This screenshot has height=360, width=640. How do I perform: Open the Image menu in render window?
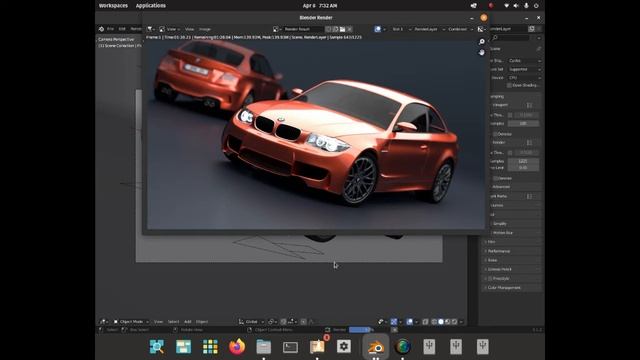pos(205,29)
